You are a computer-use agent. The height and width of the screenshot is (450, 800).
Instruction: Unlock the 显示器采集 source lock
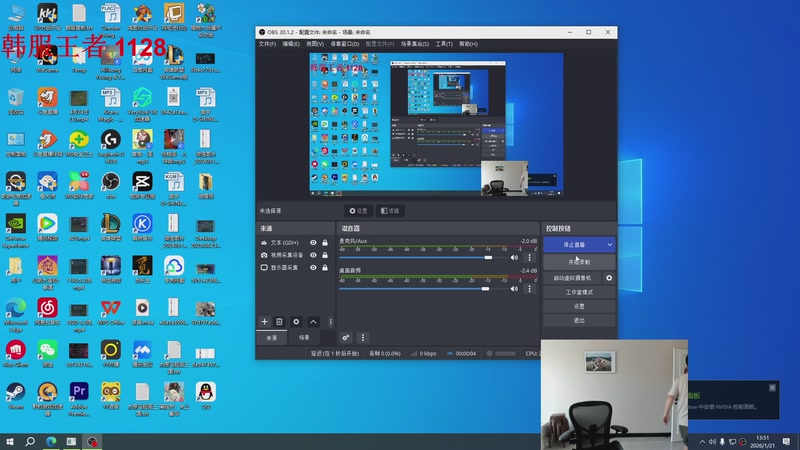(325, 267)
